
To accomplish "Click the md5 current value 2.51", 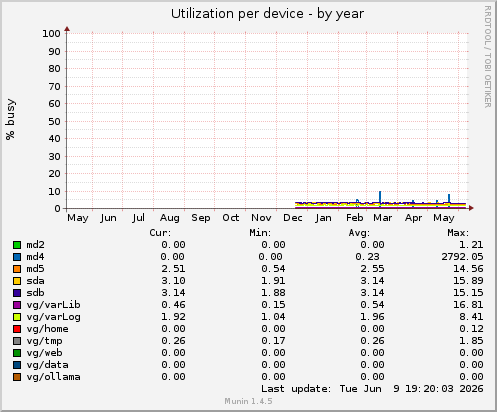I will 173,269.
